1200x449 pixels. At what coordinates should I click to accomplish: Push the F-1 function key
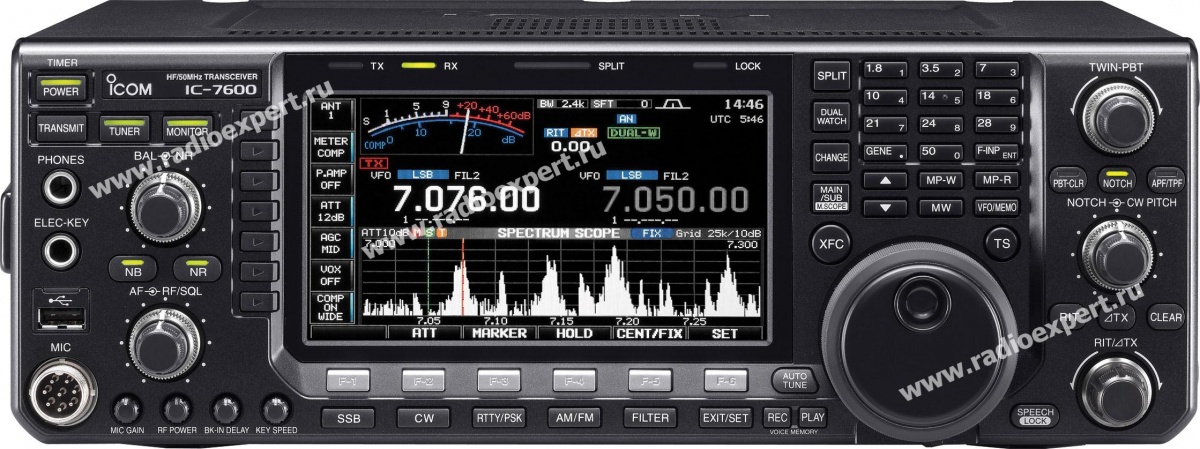348,380
